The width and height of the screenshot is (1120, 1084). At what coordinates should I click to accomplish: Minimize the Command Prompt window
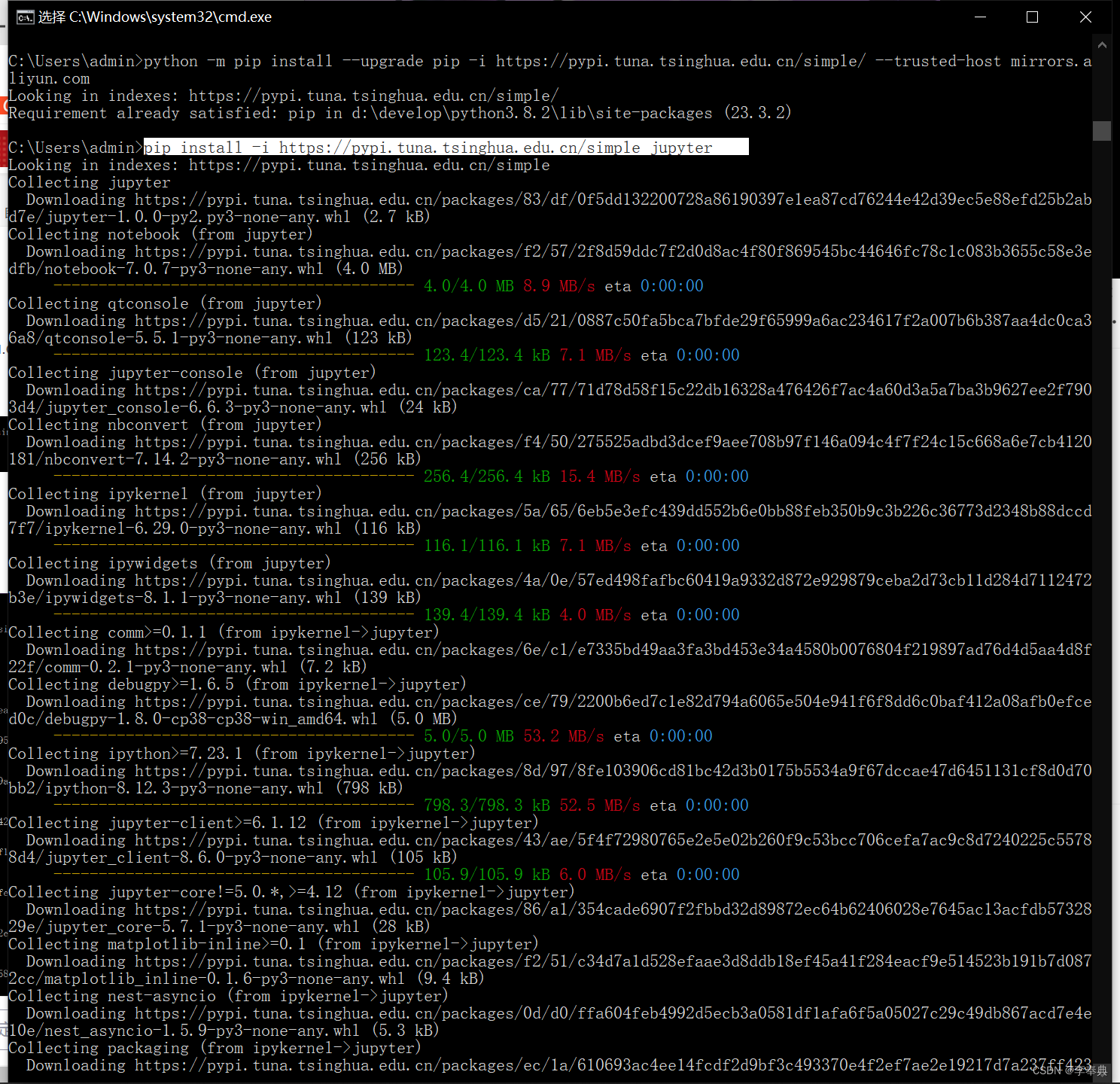pyautogui.click(x=980, y=16)
